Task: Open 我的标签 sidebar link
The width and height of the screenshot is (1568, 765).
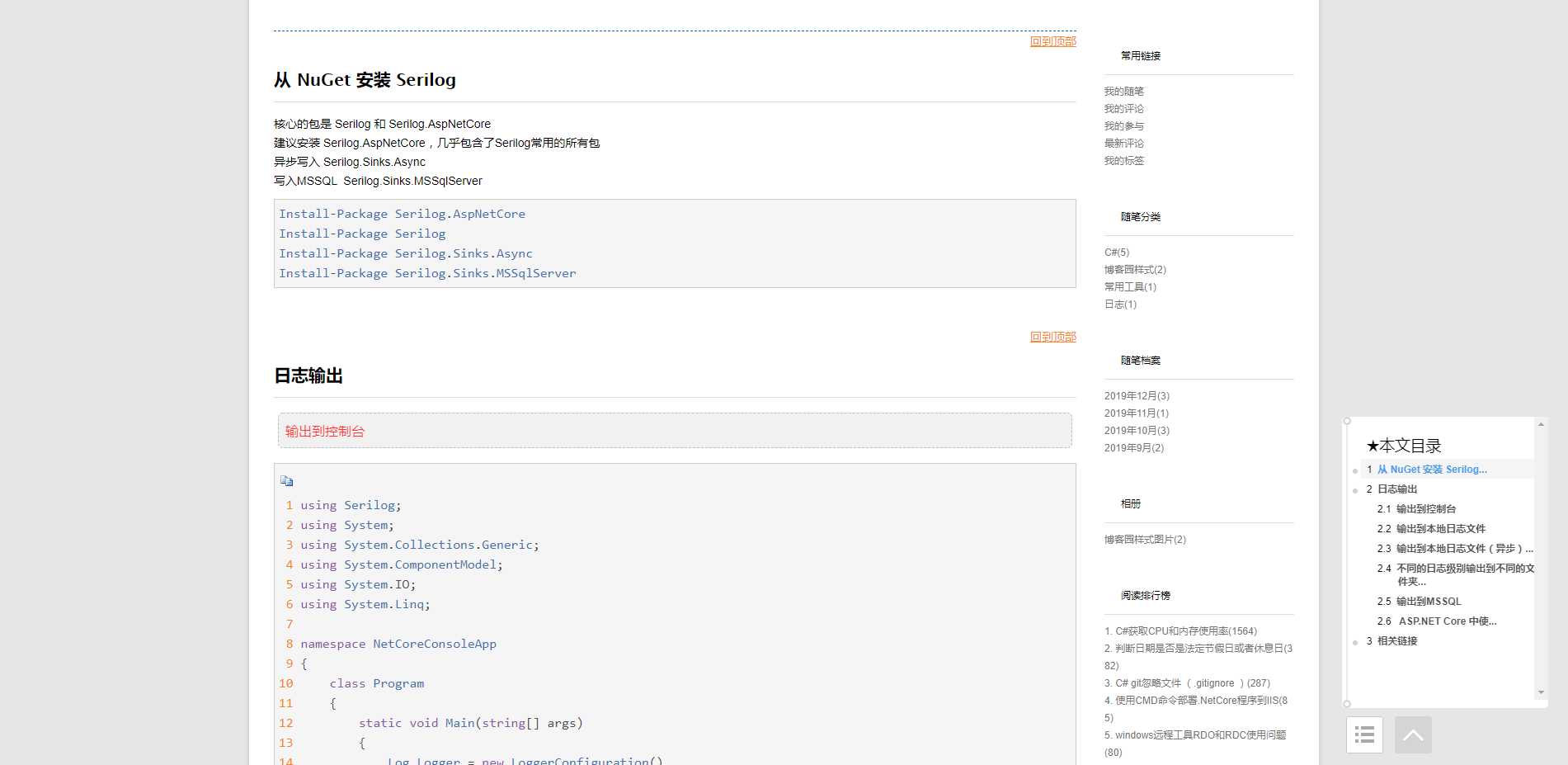Action: (1124, 161)
